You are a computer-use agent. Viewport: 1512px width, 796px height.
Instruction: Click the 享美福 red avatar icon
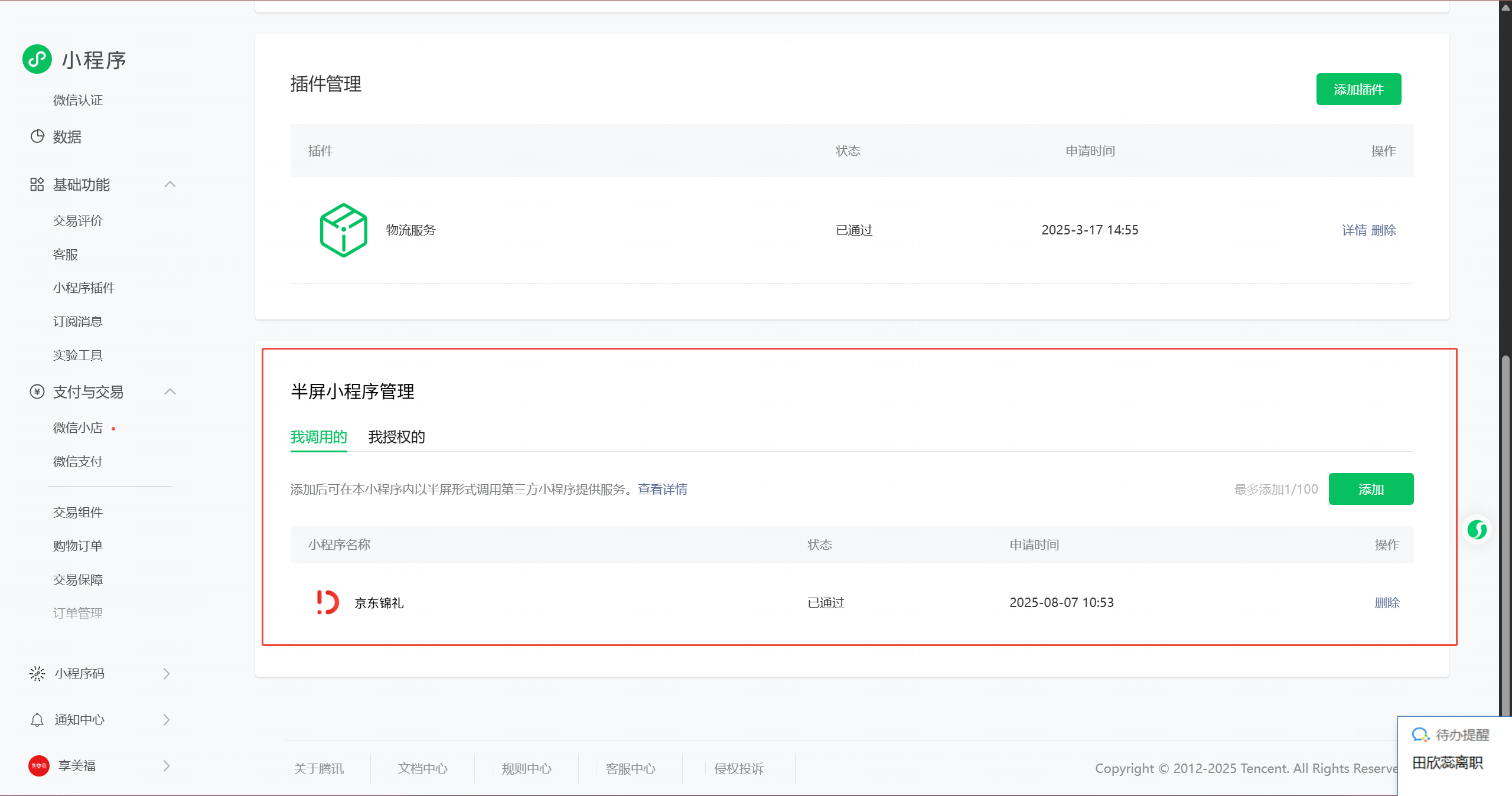[x=39, y=766]
